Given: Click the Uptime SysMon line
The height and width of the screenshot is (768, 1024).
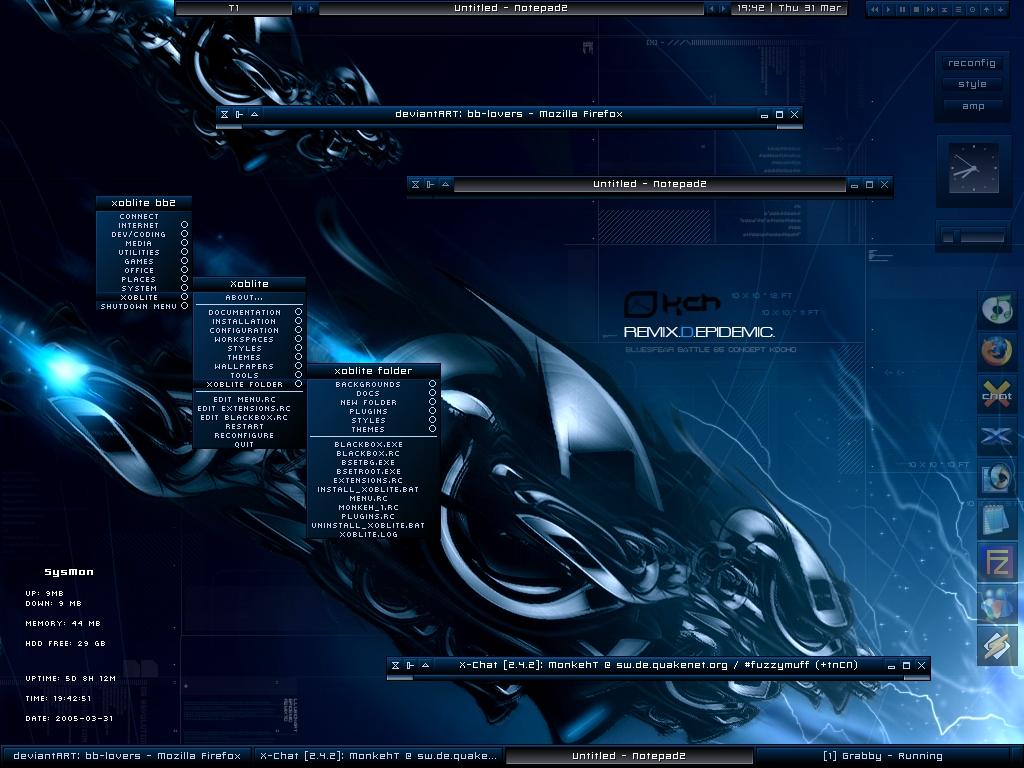Looking at the screenshot, I should pyautogui.click(x=71, y=679).
